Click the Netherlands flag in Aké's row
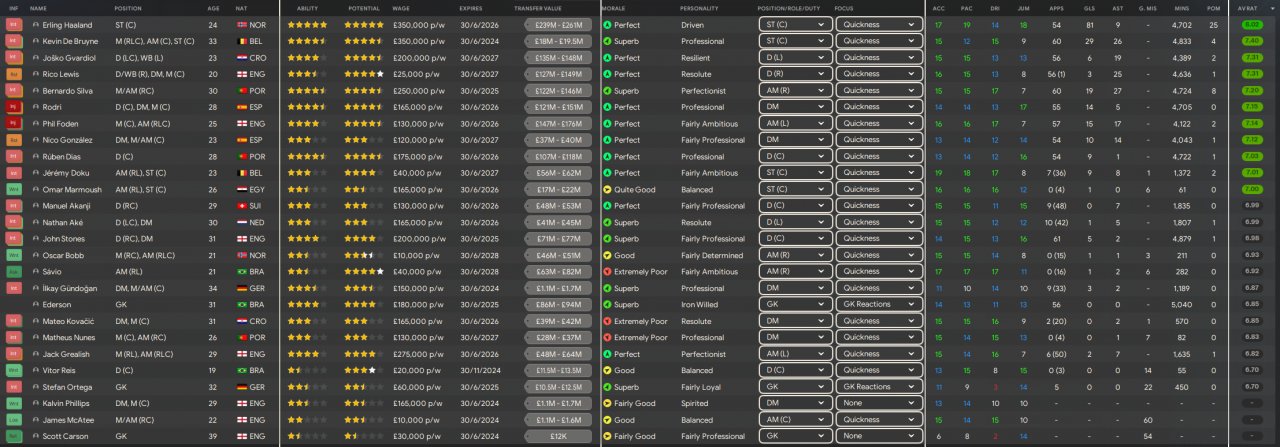Screen dimensions: 1280x447 point(241,222)
